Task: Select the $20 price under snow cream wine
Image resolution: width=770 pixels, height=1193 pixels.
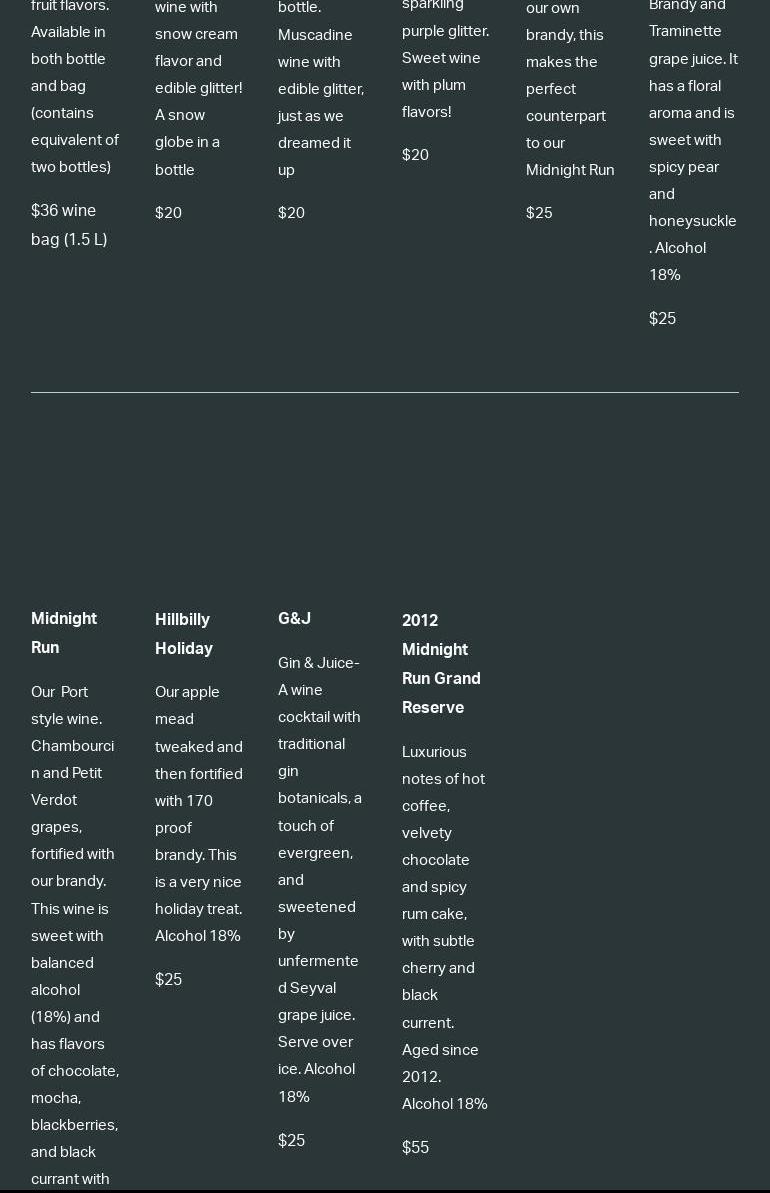Action: (168, 213)
